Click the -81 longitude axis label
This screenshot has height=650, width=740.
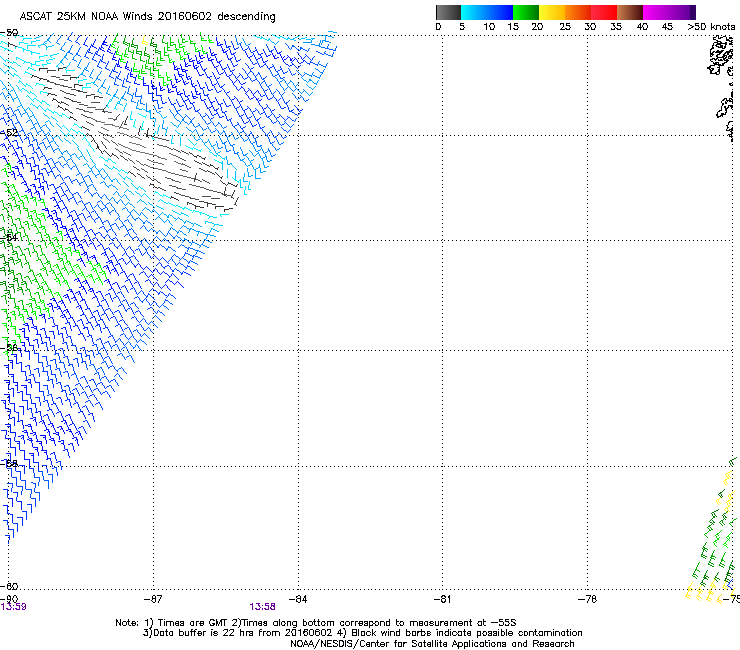[x=442, y=599]
